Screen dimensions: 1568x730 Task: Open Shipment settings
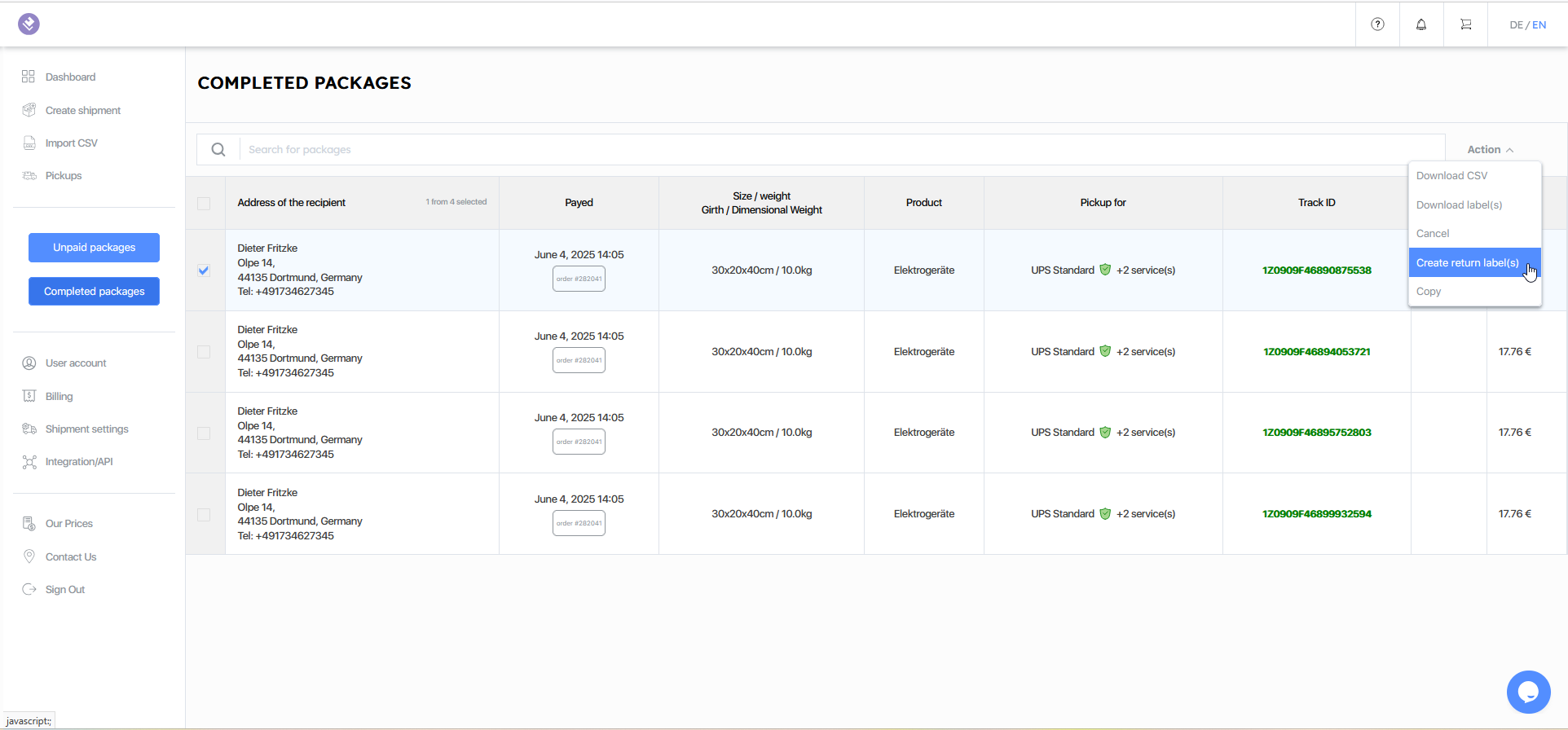click(x=87, y=429)
